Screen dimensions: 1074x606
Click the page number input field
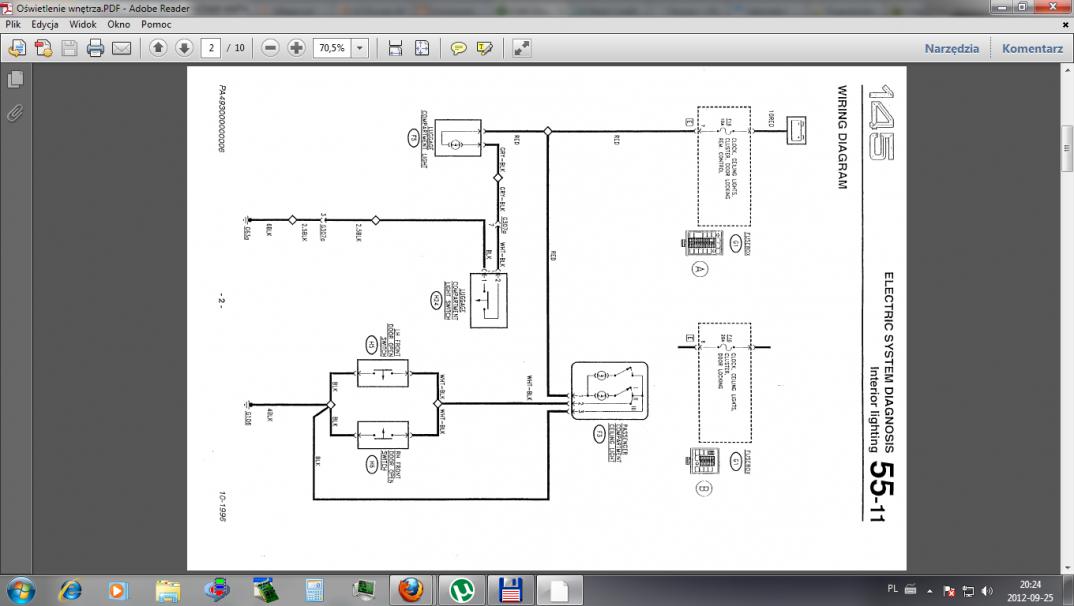[x=211, y=48]
